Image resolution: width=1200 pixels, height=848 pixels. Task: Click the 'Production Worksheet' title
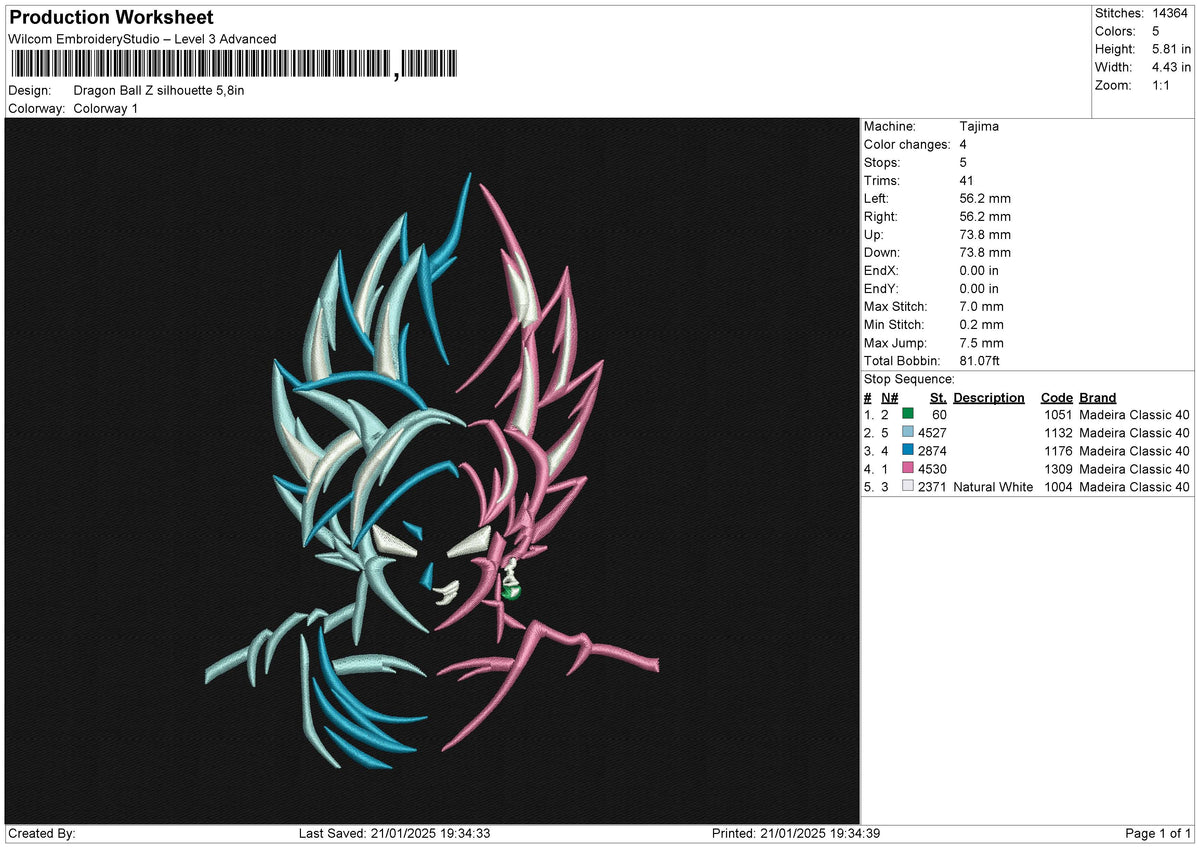tap(111, 18)
